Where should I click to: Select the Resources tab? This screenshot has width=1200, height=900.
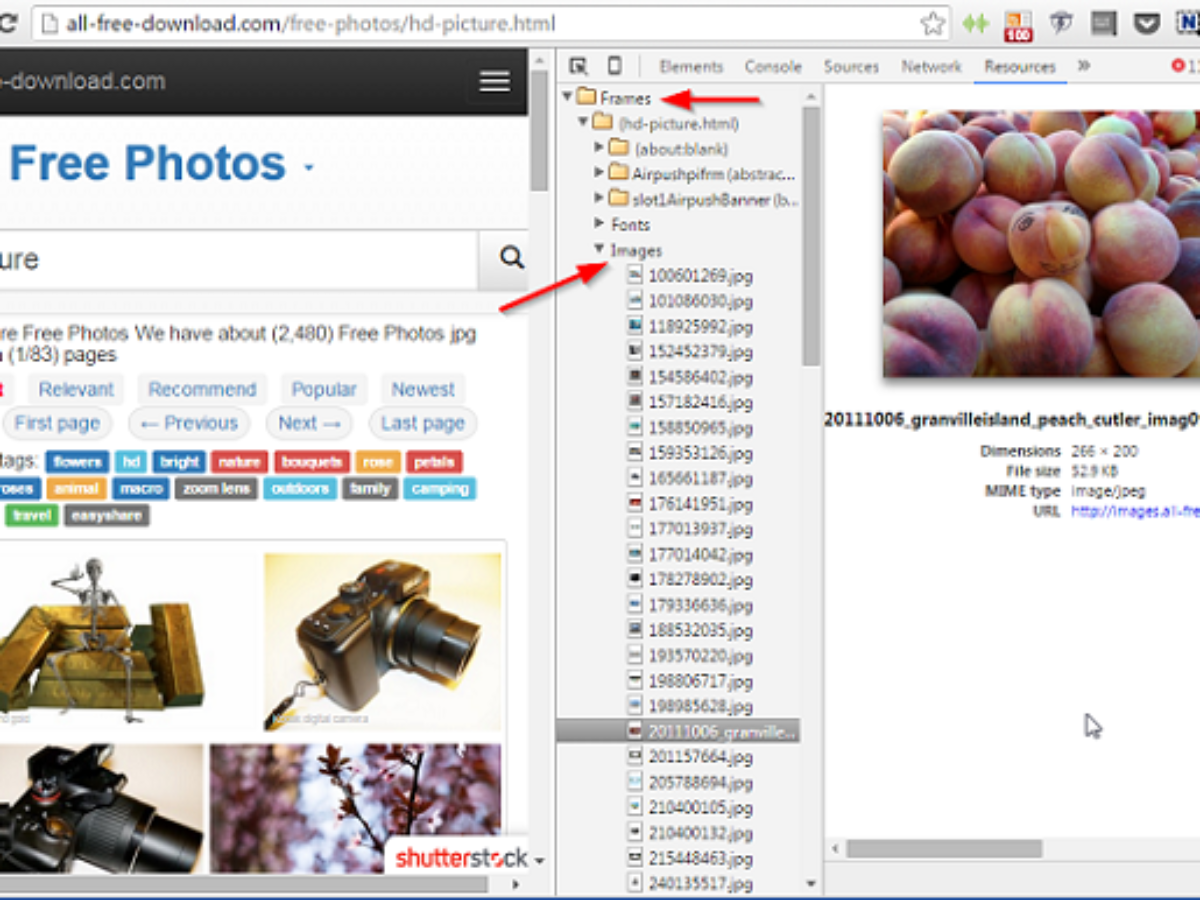pyautogui.click(x=1020, y=66)
